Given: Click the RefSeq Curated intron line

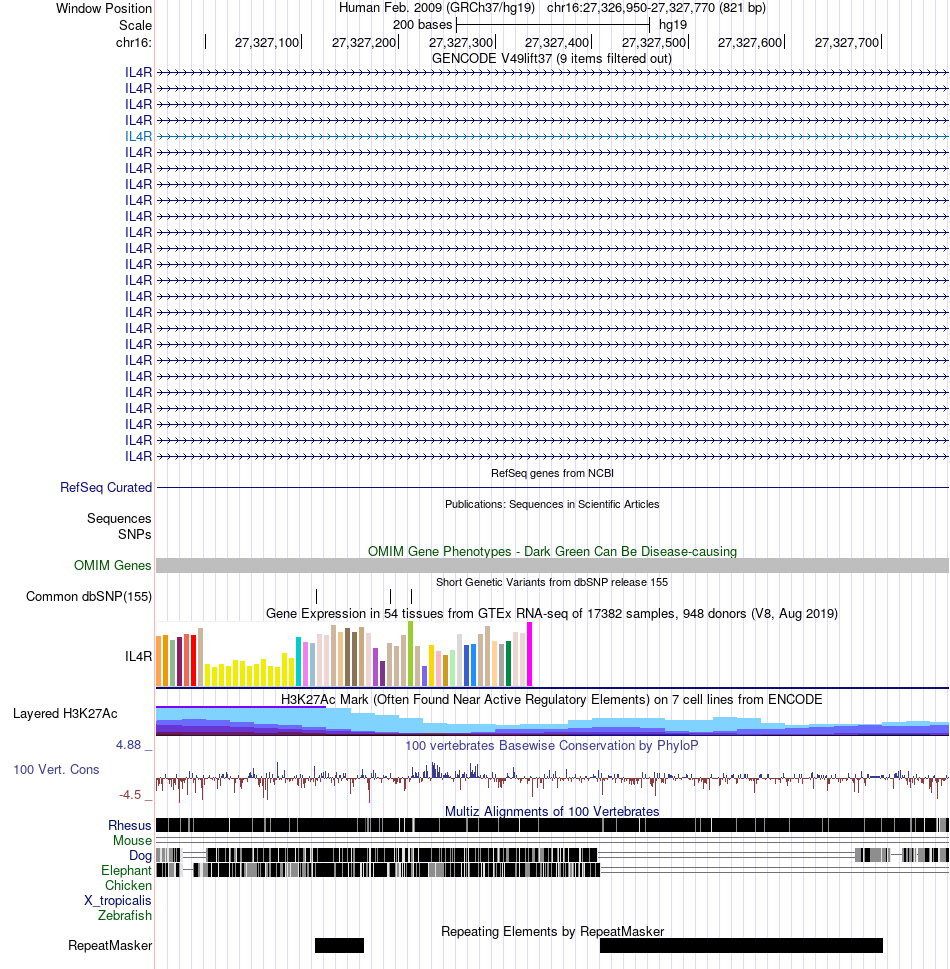Looking at the screenshot, I should click(x=552, y=488).
